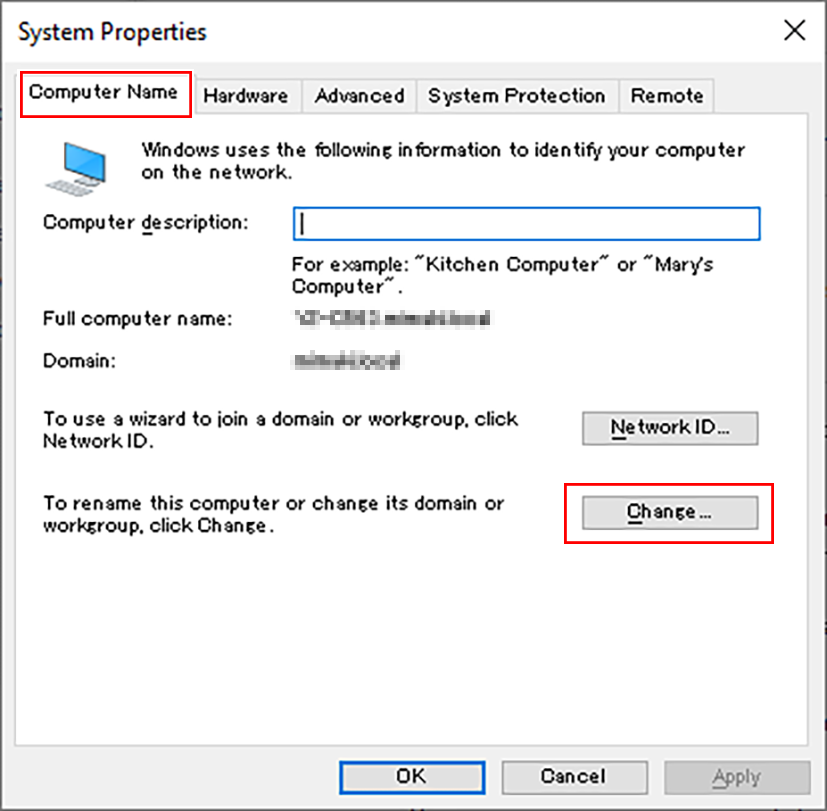Click the Network ID wizard instruction text
The height and width of the screenshot is (811, 827).
coord(278,430)
